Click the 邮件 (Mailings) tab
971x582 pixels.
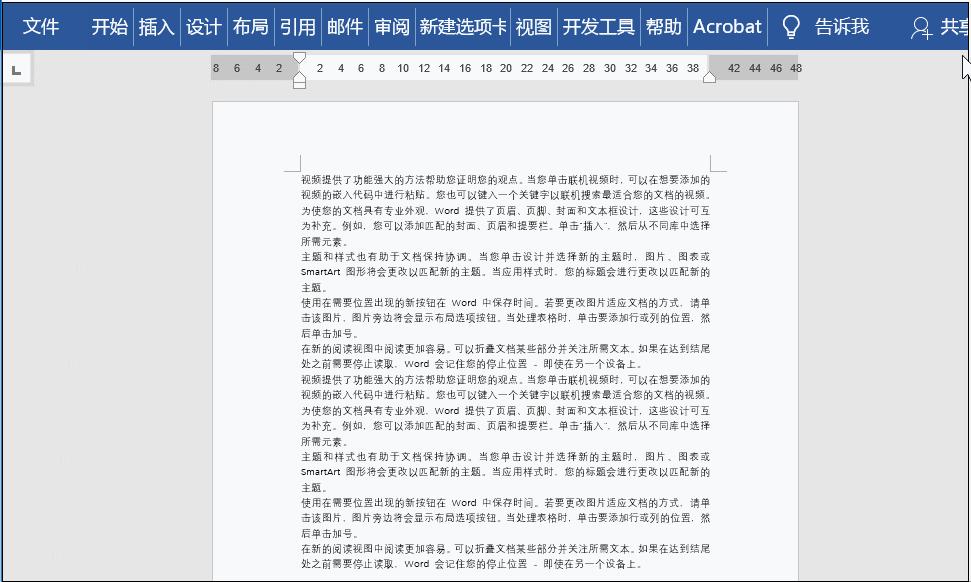point(343,27)
